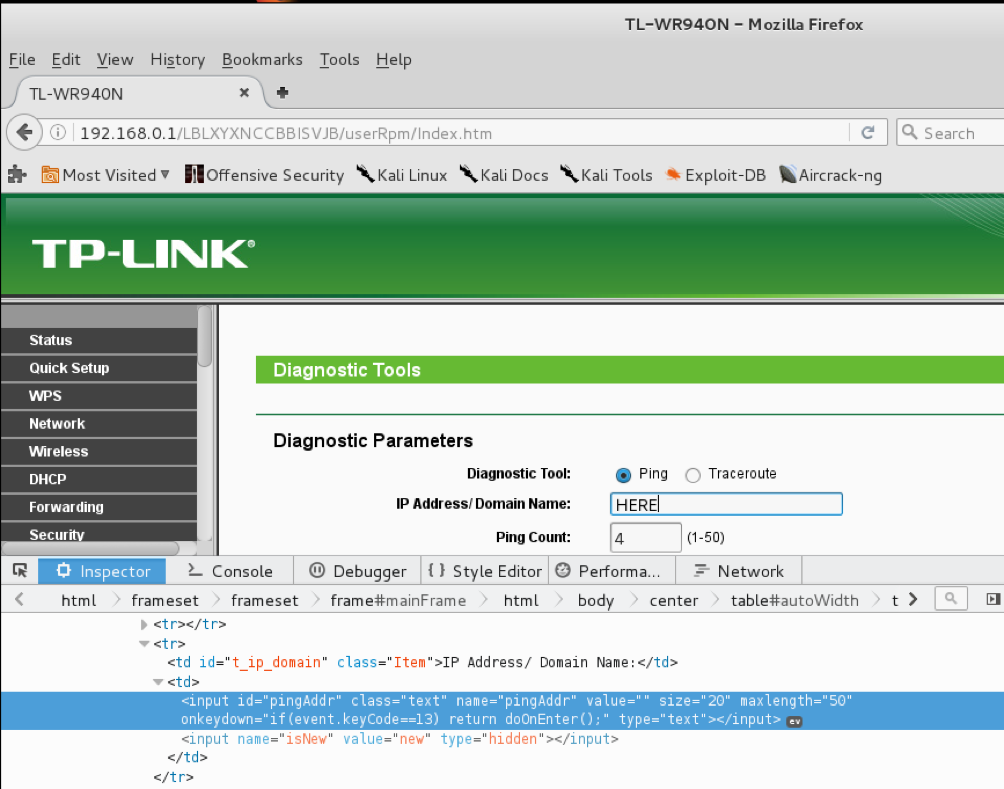This screenshot has height=789, width=1004.
Task: Open a new tab with the plus icon
Action: click(x=282, y=93)
